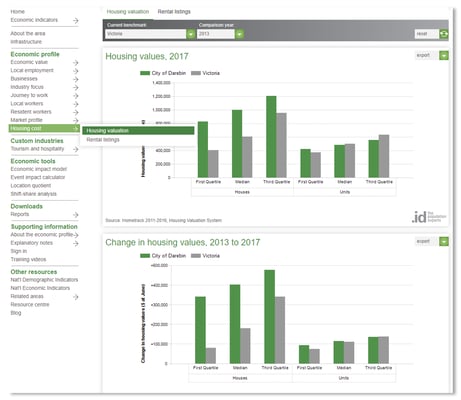The image size is (461, 400).
Task: Click the Economic profile heading
Action: click(35, 54)
